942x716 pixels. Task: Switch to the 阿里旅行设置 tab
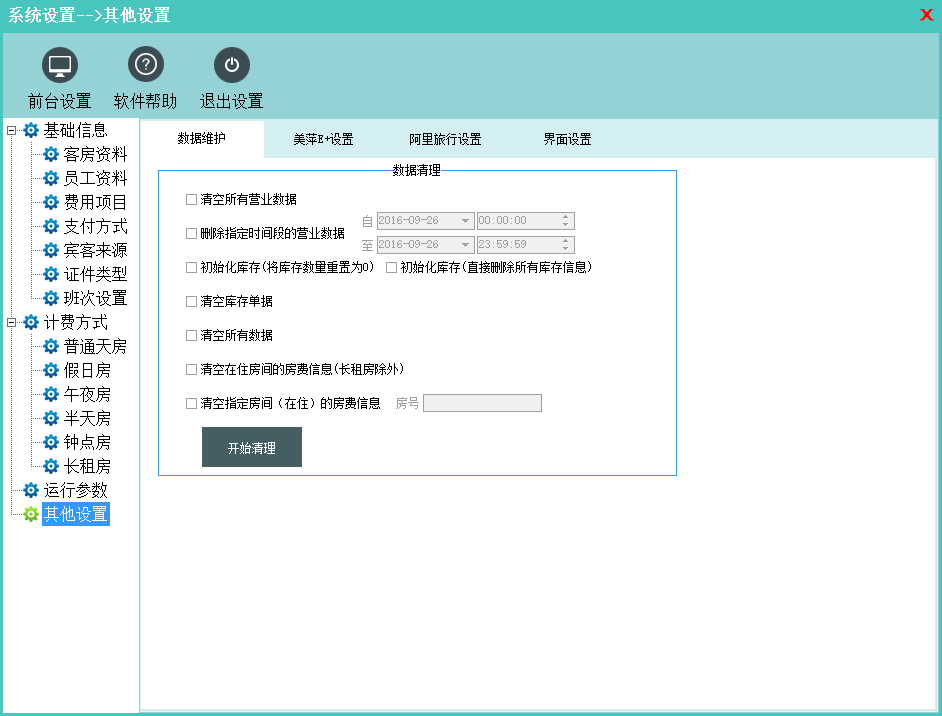445,140
